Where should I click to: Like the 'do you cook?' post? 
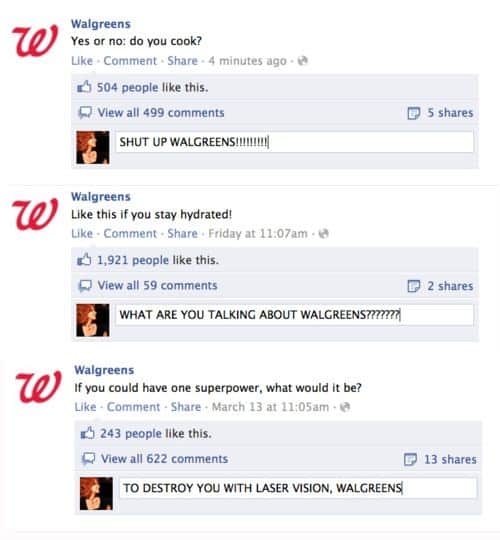[82, 61]
